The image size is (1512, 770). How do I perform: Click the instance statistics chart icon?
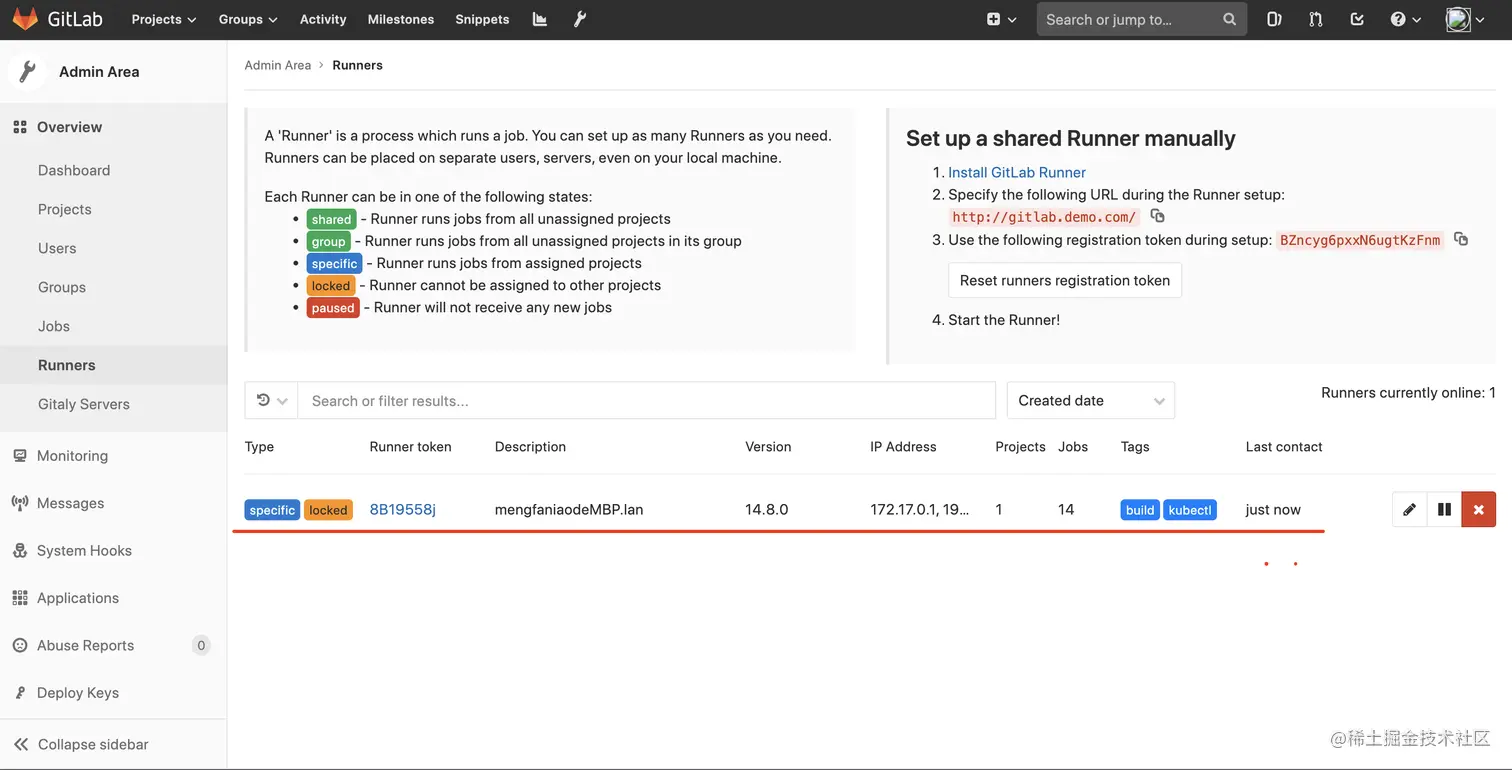coord(540,19)
